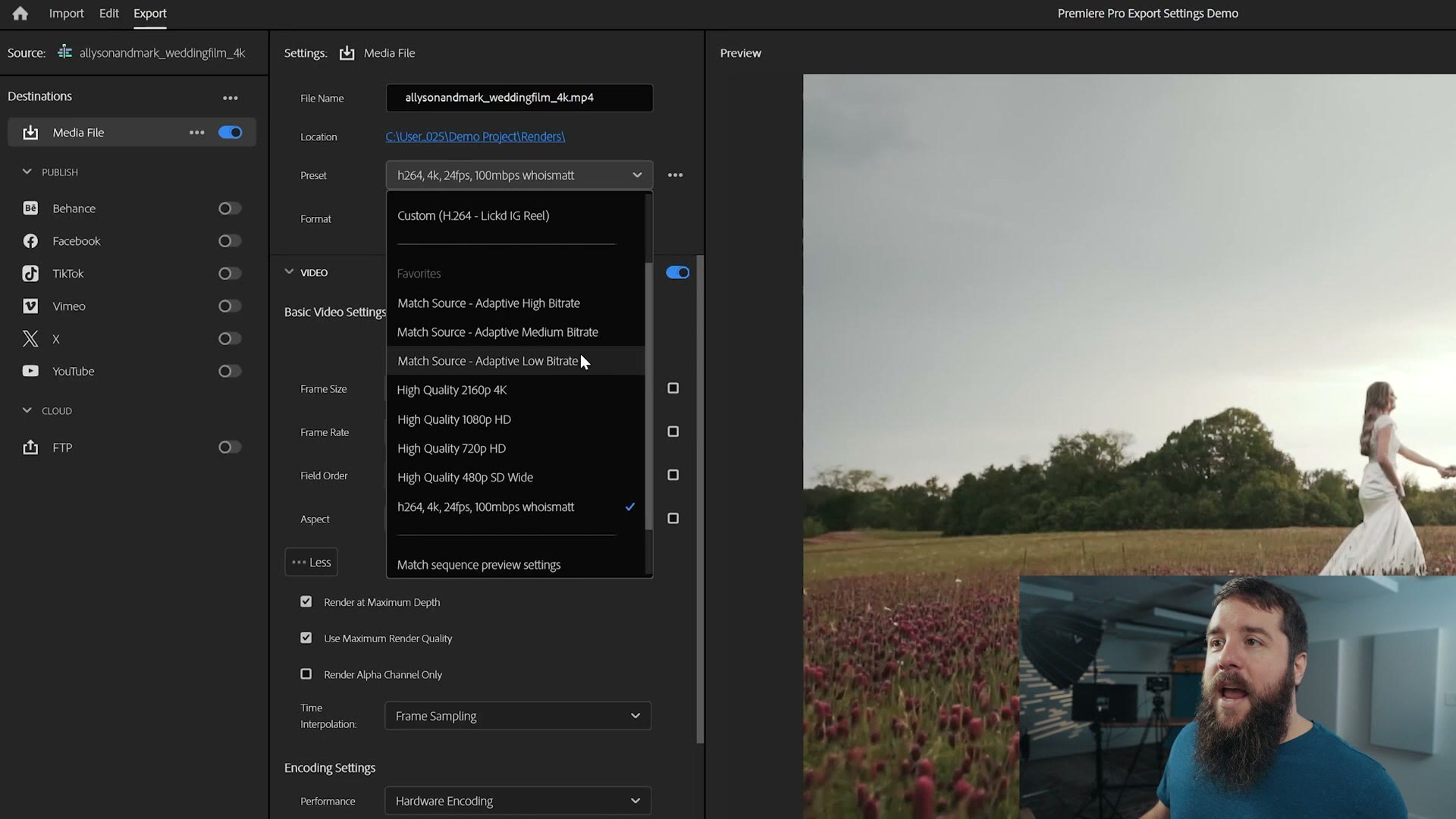This screenshot has width=1456, height=819.
Task: Select h264, 4k, 24fps, 100mbps whoismatt preset
Action: coord(516,507)
